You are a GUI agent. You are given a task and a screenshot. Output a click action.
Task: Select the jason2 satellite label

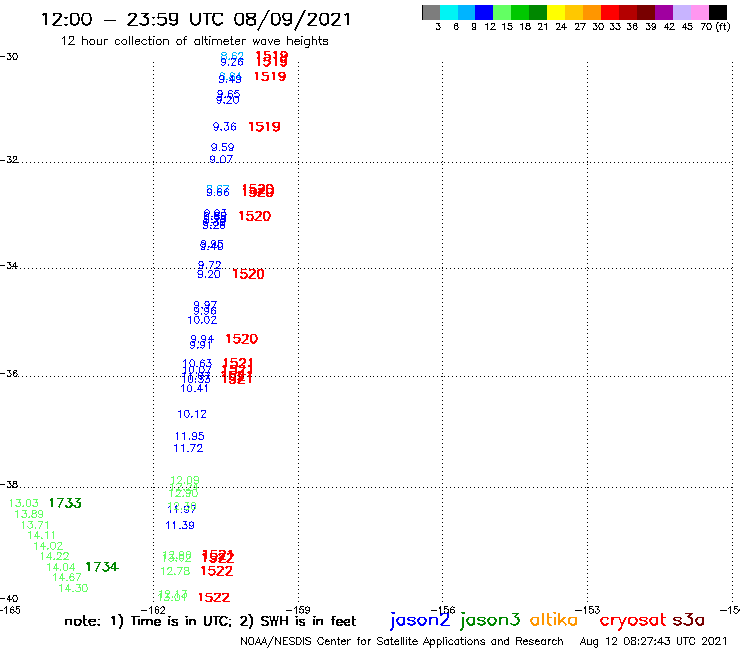(420, 620)
